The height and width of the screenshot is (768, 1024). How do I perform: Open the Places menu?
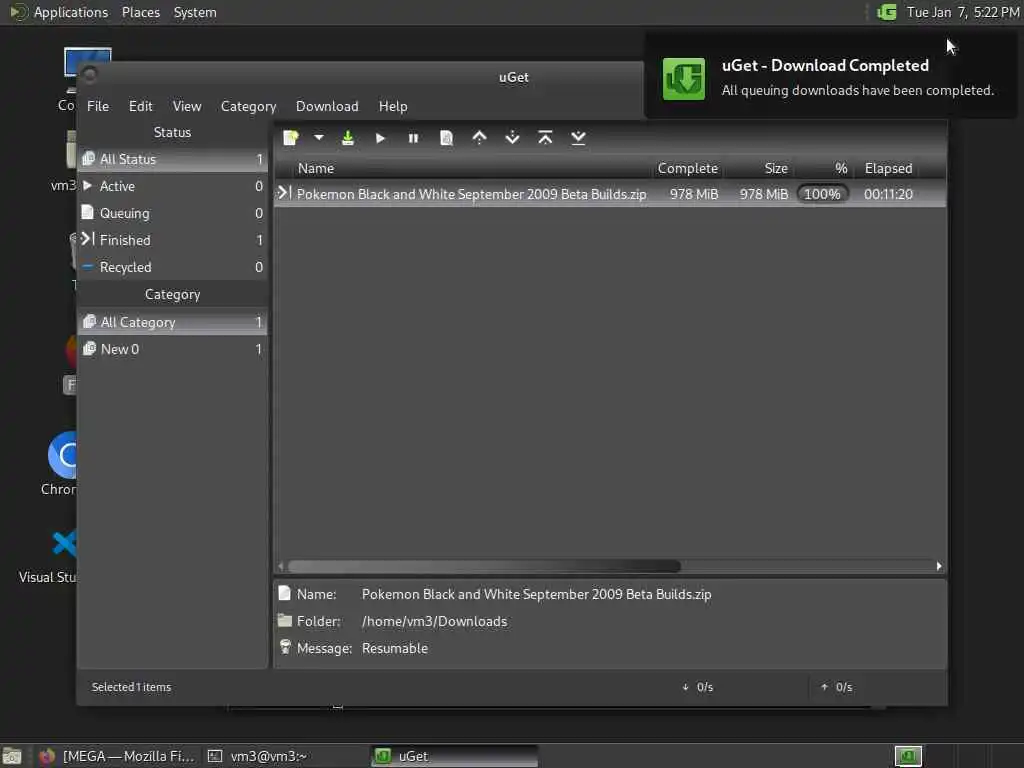coord(140,12)
